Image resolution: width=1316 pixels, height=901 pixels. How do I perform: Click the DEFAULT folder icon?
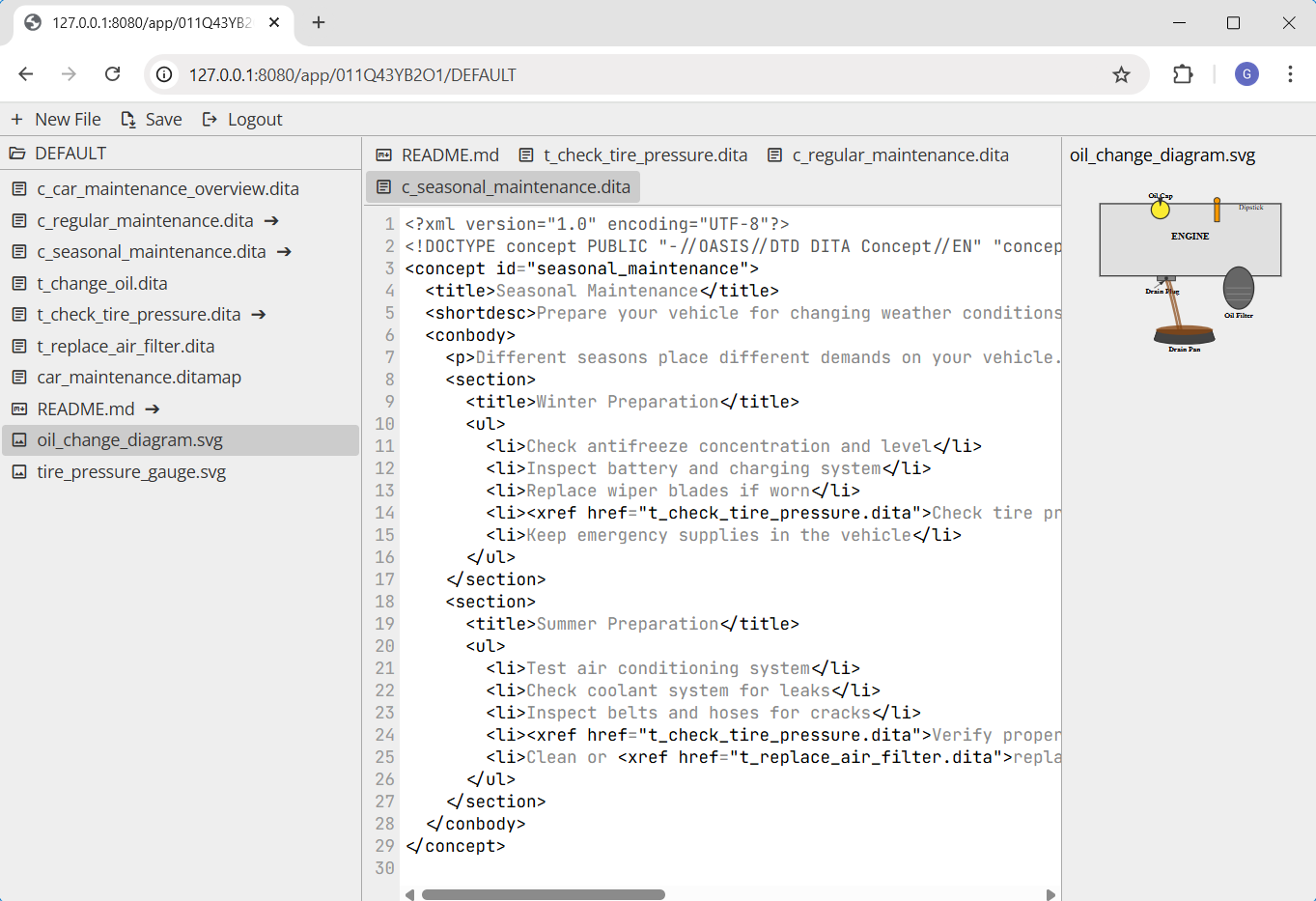(17, 154)
